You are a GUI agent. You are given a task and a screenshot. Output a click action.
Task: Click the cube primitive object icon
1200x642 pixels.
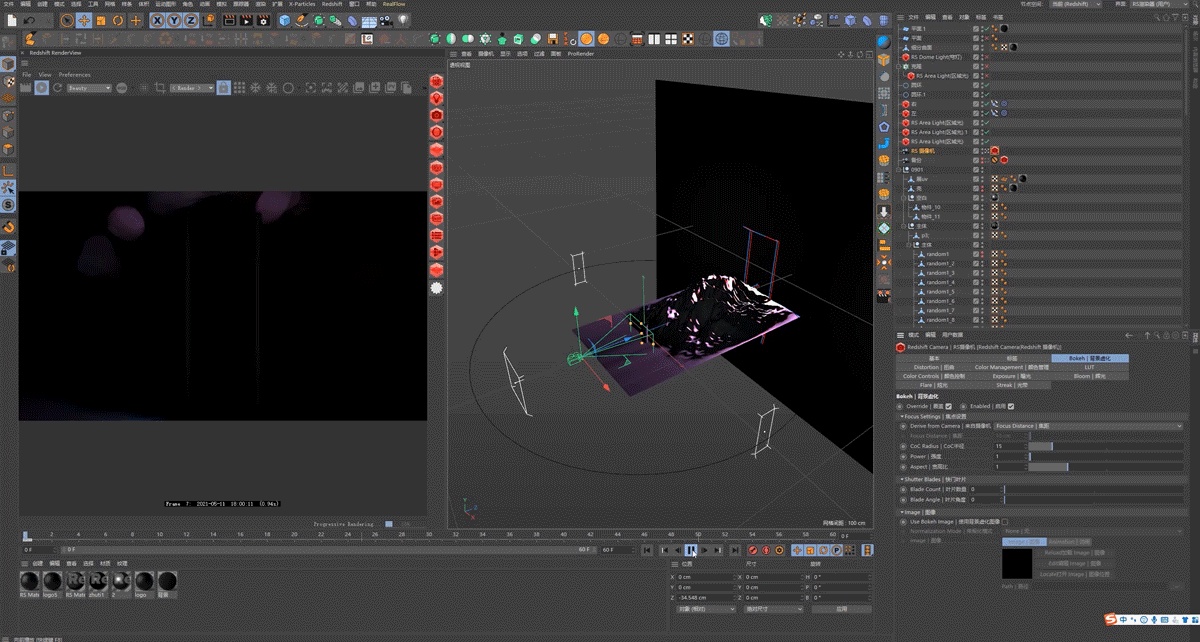point(285,20)
